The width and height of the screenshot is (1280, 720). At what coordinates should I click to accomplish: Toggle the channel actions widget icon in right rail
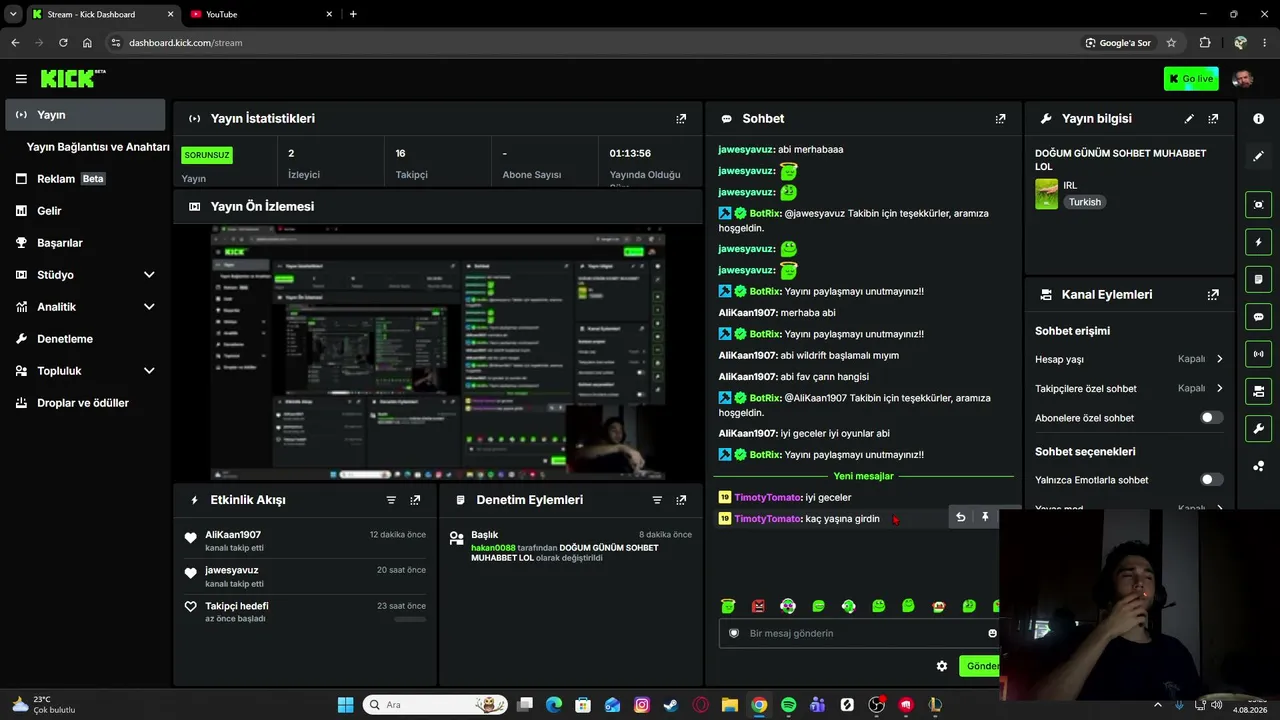[1258, 391]
